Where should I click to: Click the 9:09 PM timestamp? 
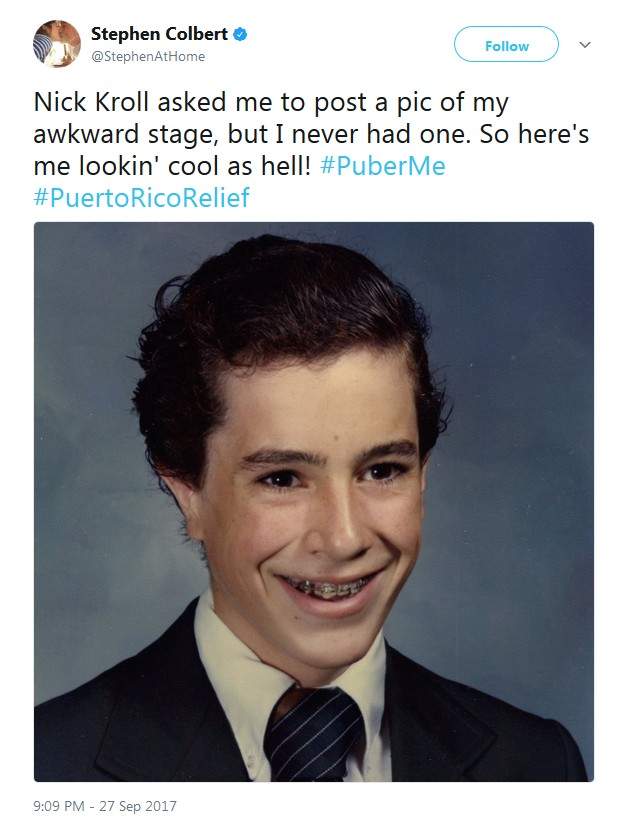click(x=61, y=805)
